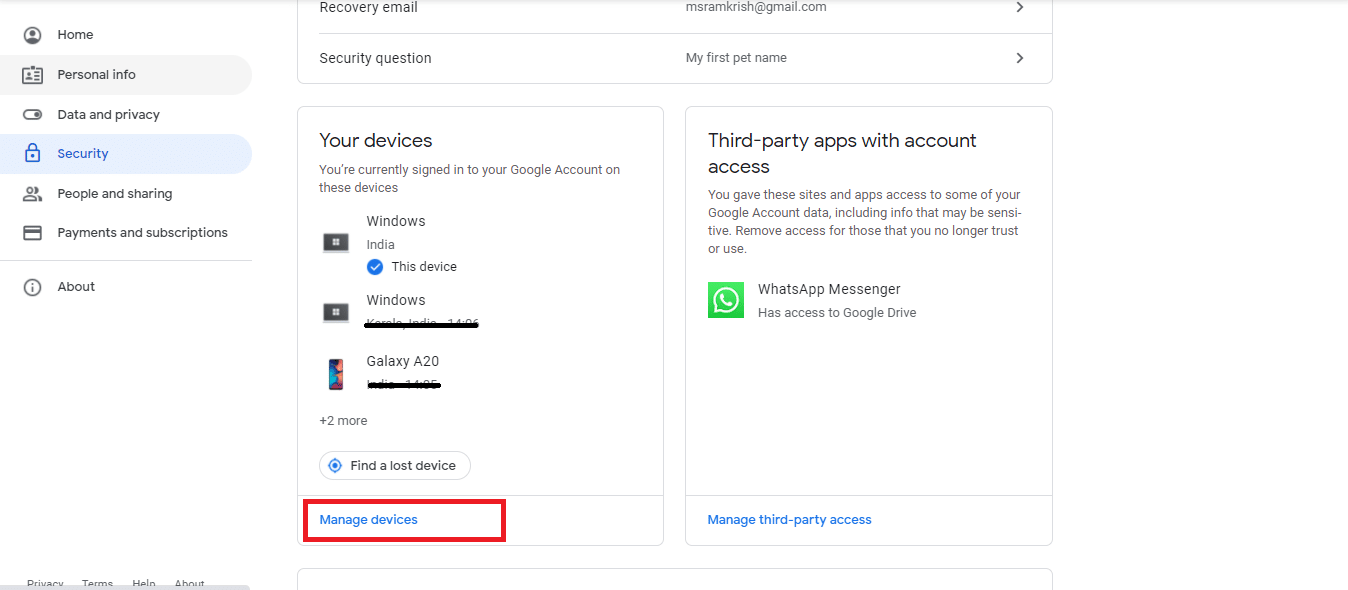Click the Personal info ID card icon
The width and height of the screenshot is (1348, 590).
click(x=33, y=75)
